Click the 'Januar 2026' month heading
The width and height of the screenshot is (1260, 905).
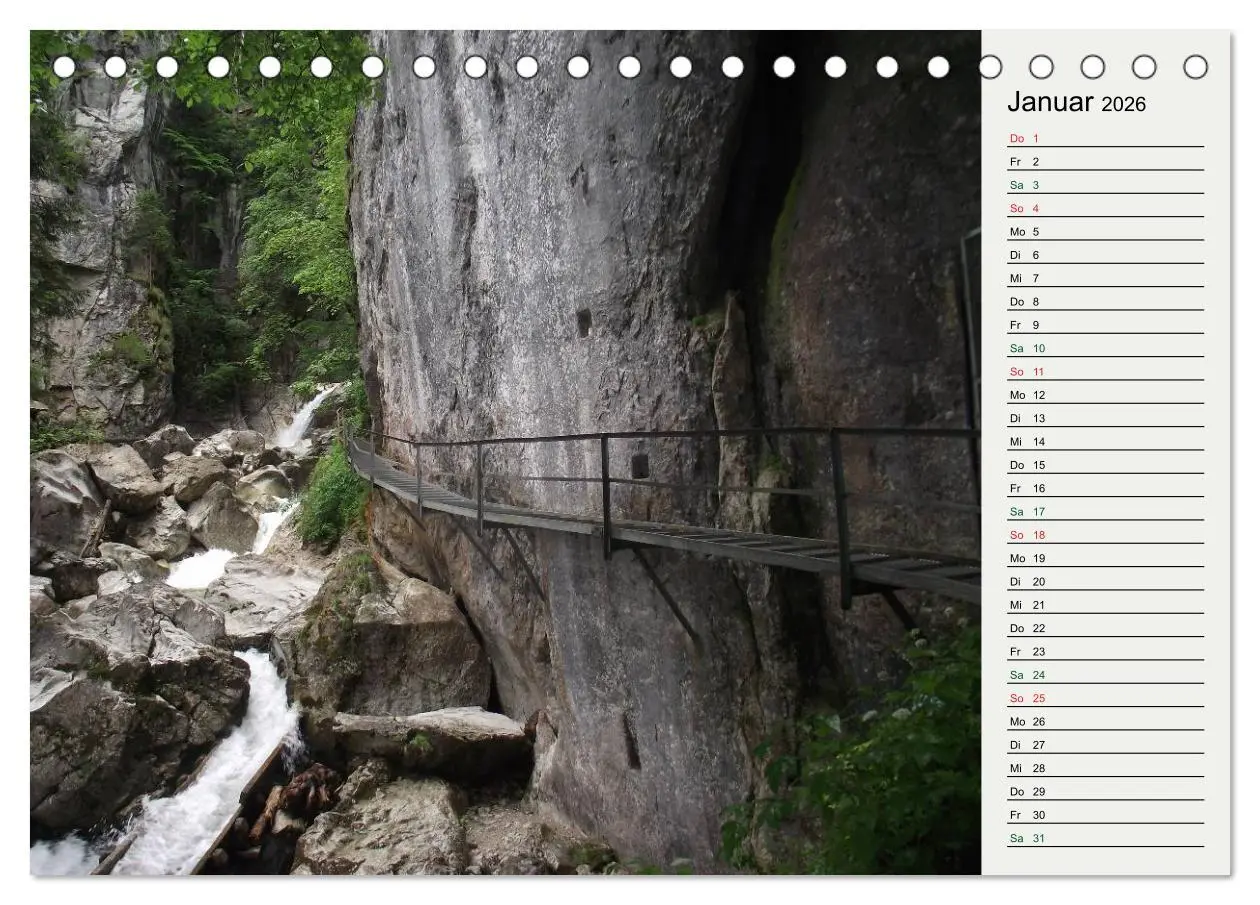[1076, 102]
